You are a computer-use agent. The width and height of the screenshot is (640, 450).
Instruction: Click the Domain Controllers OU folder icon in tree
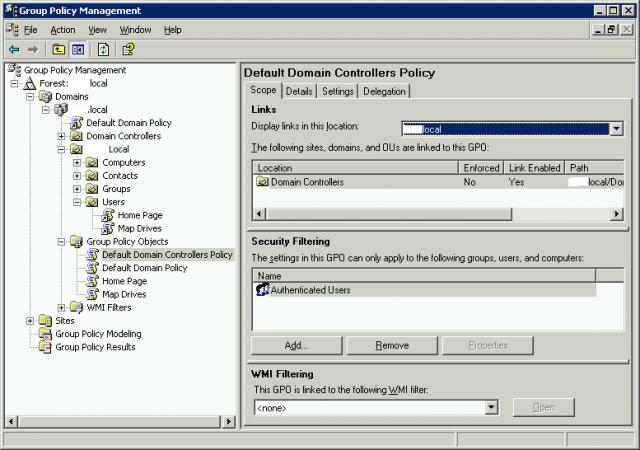[x=76, y=136]
